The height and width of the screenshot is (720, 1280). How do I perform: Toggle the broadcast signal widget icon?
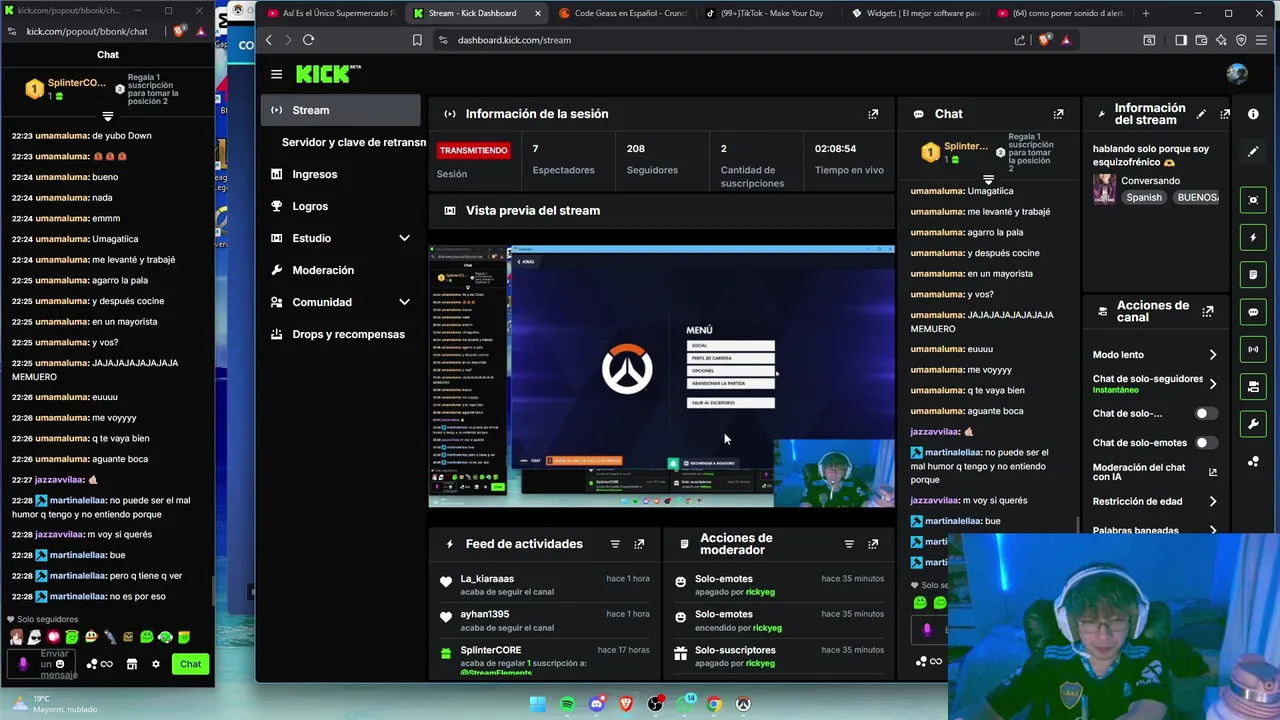(x=1253, y=349)
